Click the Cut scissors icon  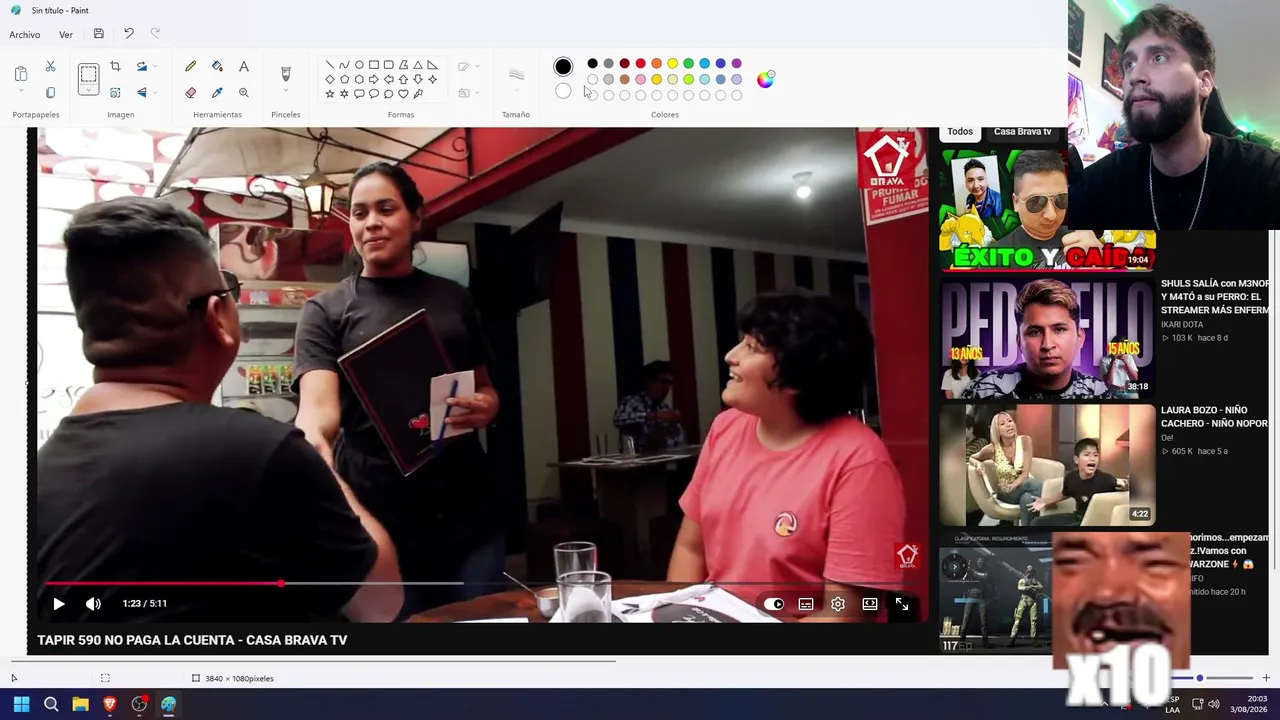point(50,67)
